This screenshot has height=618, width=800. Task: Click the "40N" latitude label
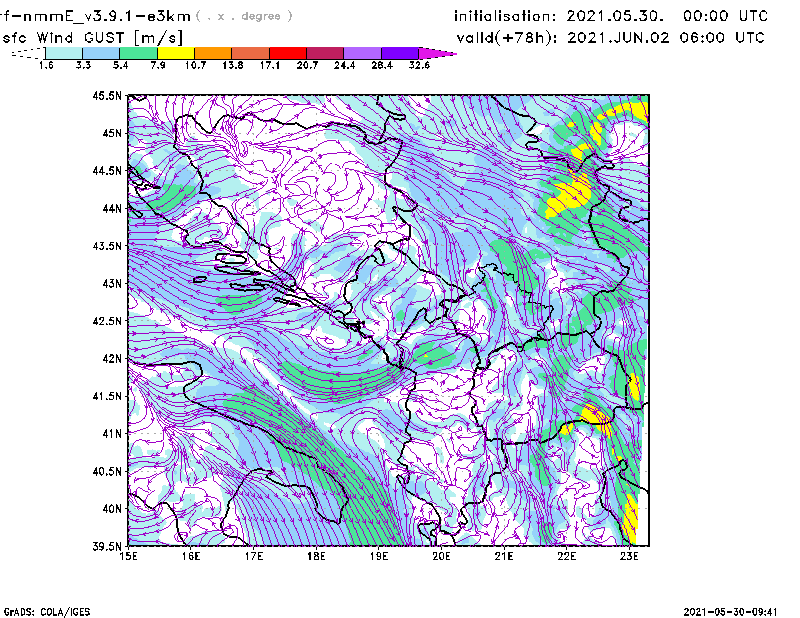pyautogui.click(x=112, y=509)
